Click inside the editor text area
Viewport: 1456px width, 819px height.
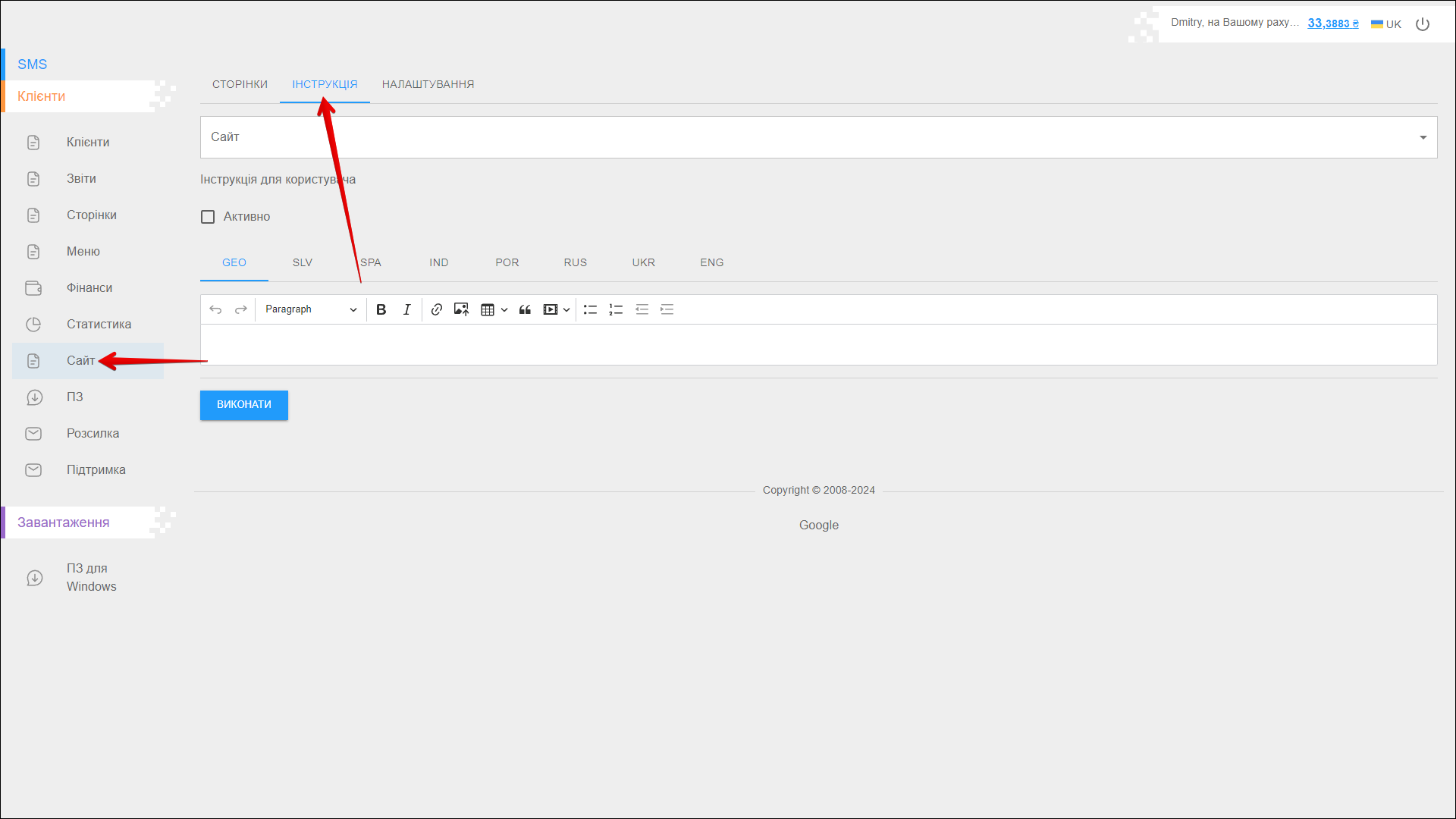click(x=818, y=345)
